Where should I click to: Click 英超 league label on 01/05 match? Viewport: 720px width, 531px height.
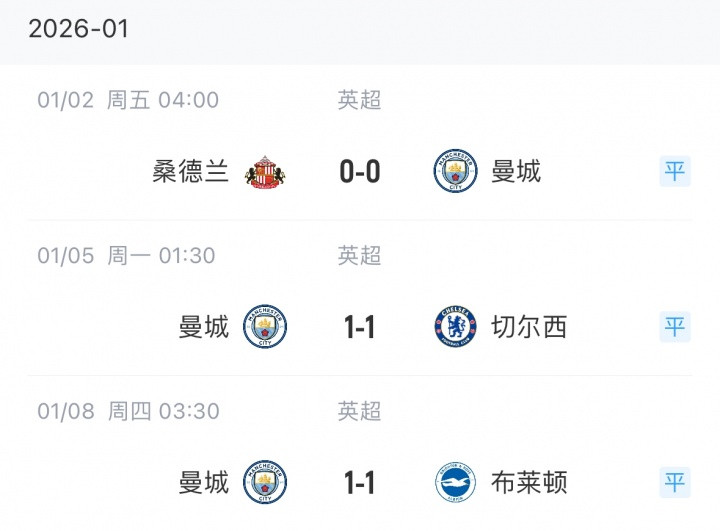pos(360,255)
